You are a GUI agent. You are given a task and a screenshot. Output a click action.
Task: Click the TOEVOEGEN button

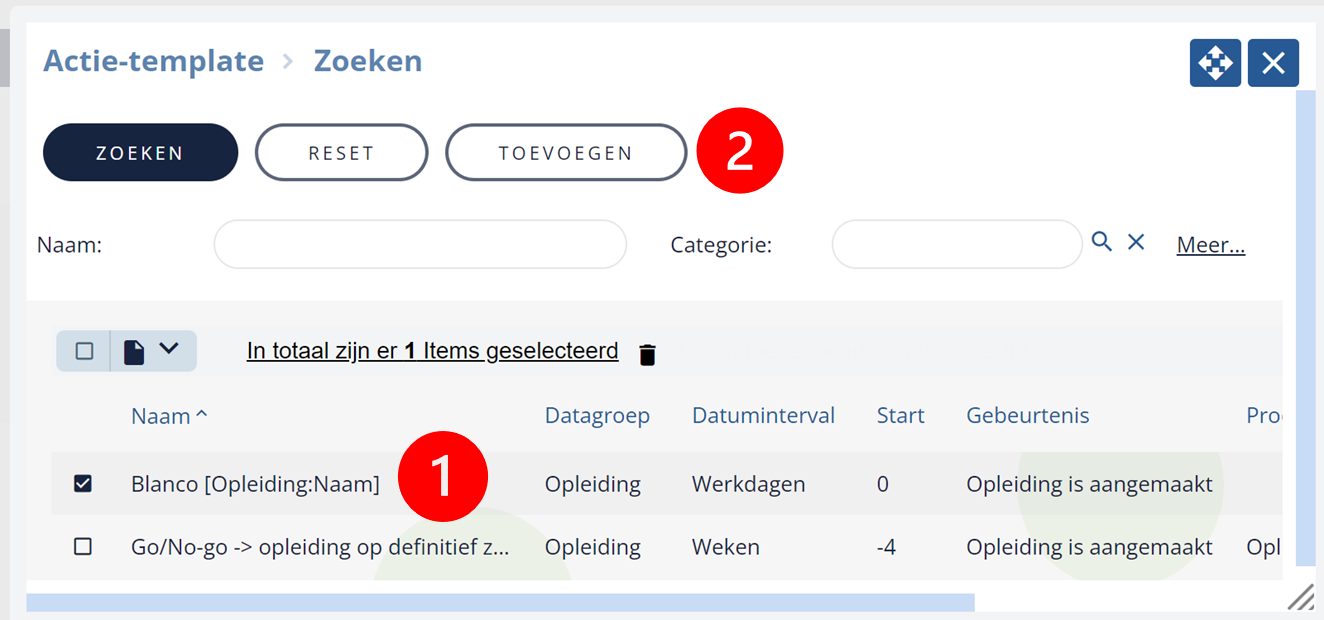point(566,153)
